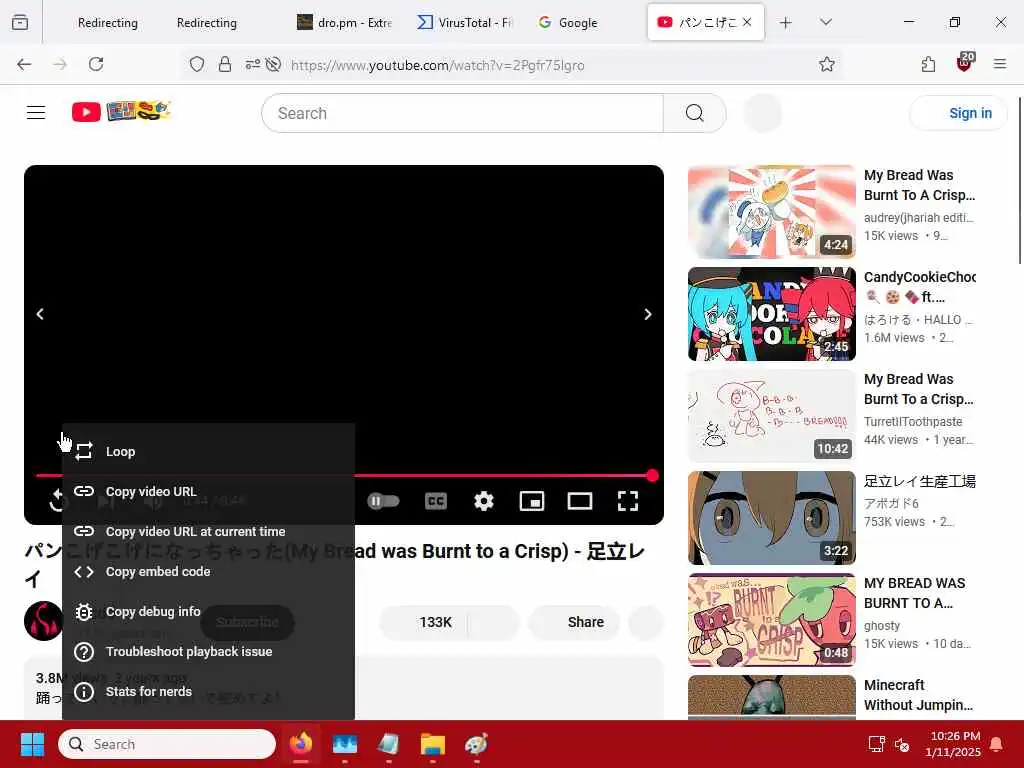Open Firefox from the taskbar
Screen dimensions: 1024x768
point(301,744)
